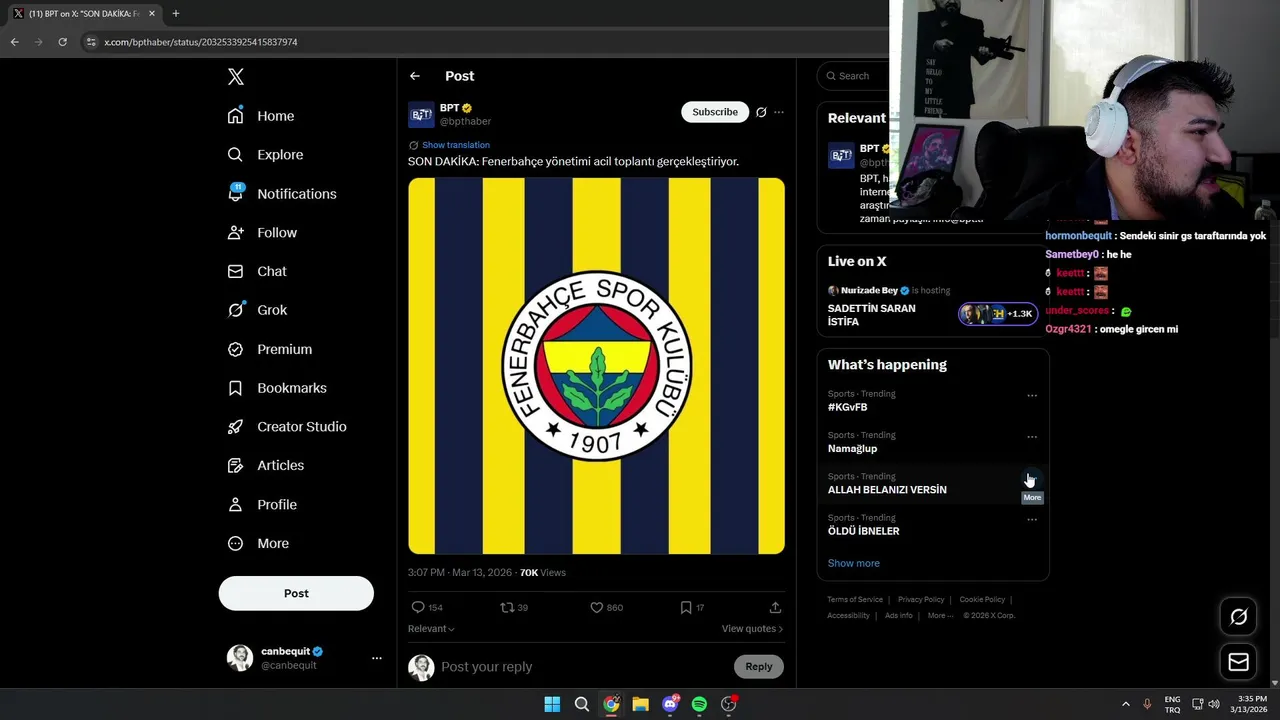
Task: Expand the Relevant replies sort dropdown
Action: pos(431,629)
